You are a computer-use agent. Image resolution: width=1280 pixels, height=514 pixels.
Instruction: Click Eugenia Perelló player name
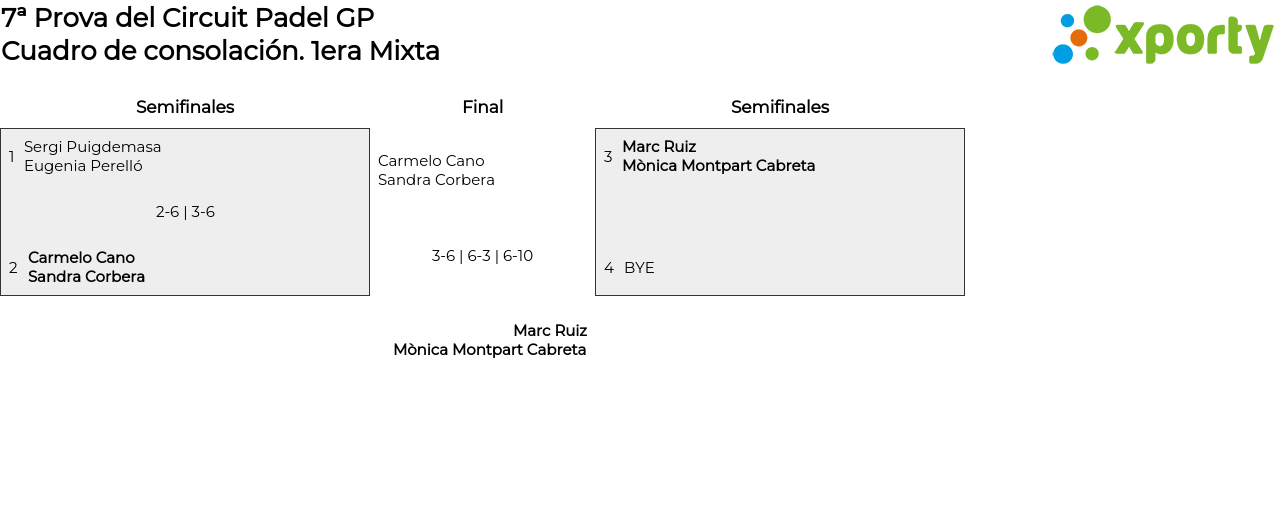point(83,166)
